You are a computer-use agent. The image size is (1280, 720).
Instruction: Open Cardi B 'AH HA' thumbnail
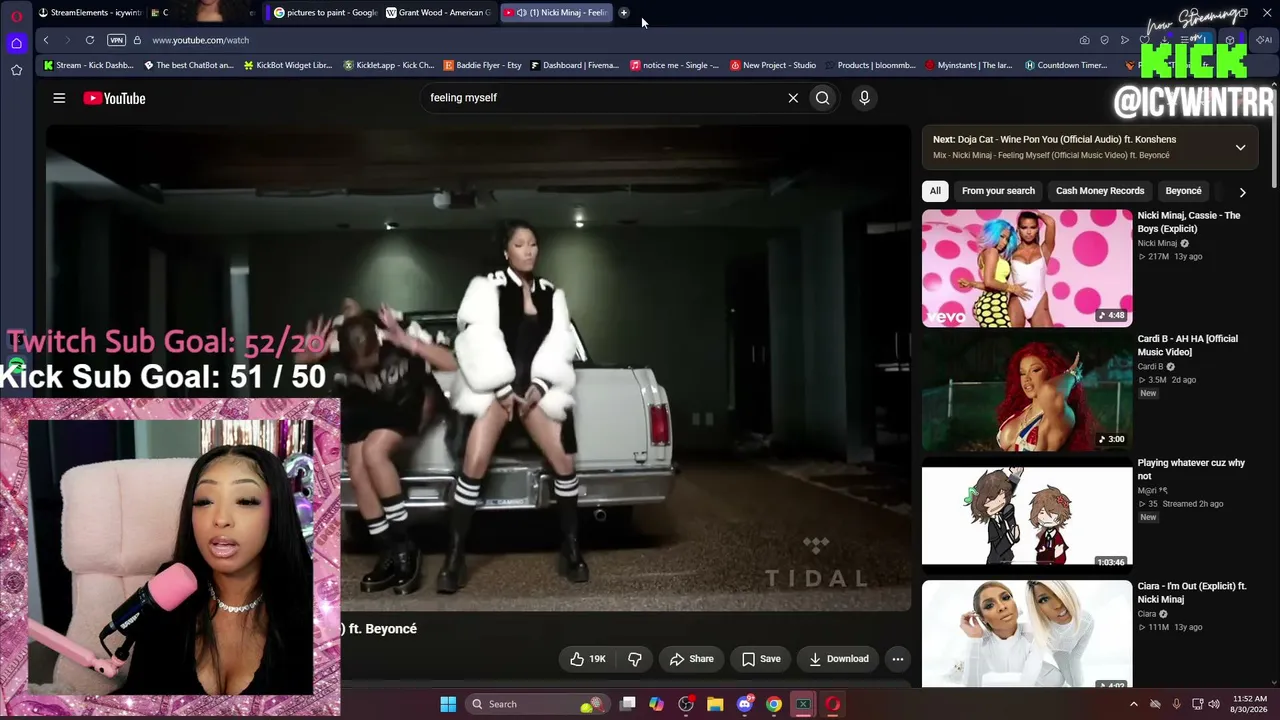[x=1027, y=391]
